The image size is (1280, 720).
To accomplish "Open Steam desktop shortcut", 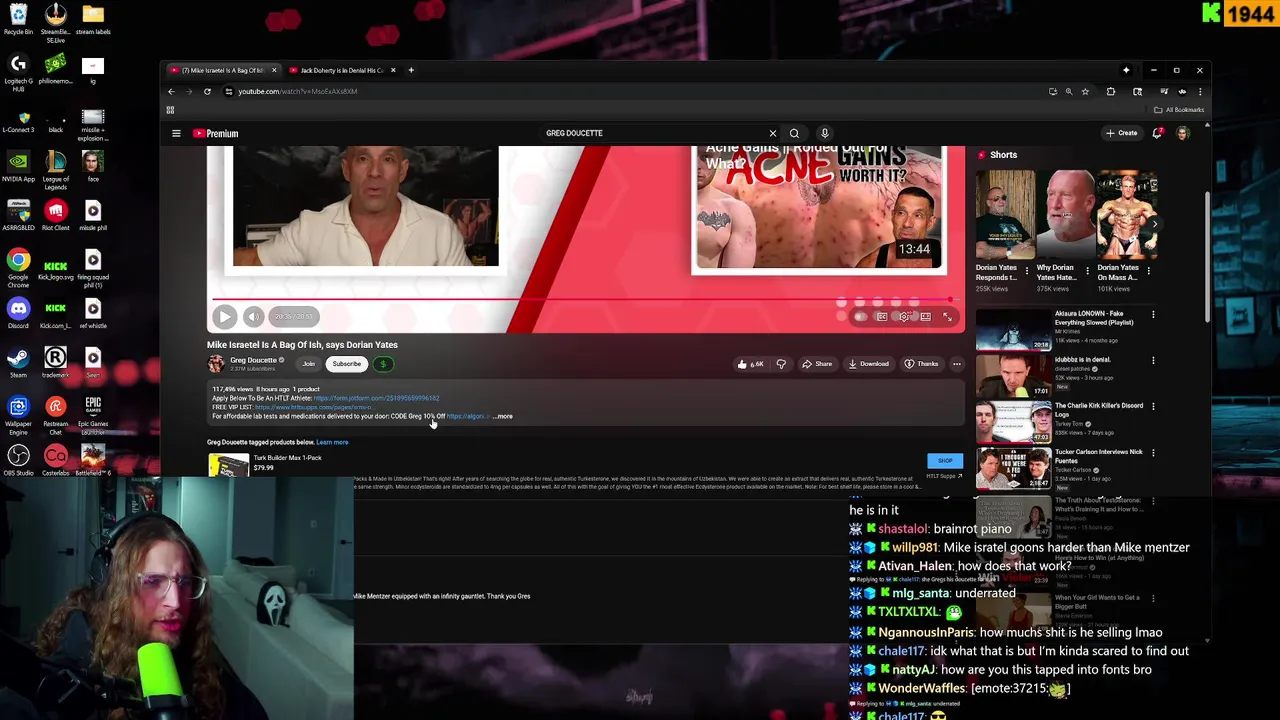I will (x=18, y=362).
